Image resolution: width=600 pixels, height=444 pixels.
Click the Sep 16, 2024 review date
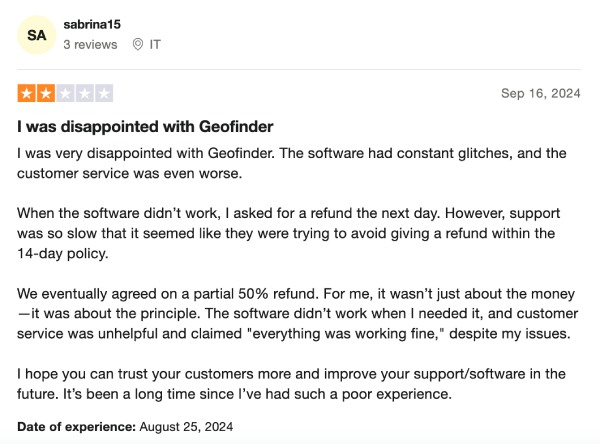[x=540, y=94]
